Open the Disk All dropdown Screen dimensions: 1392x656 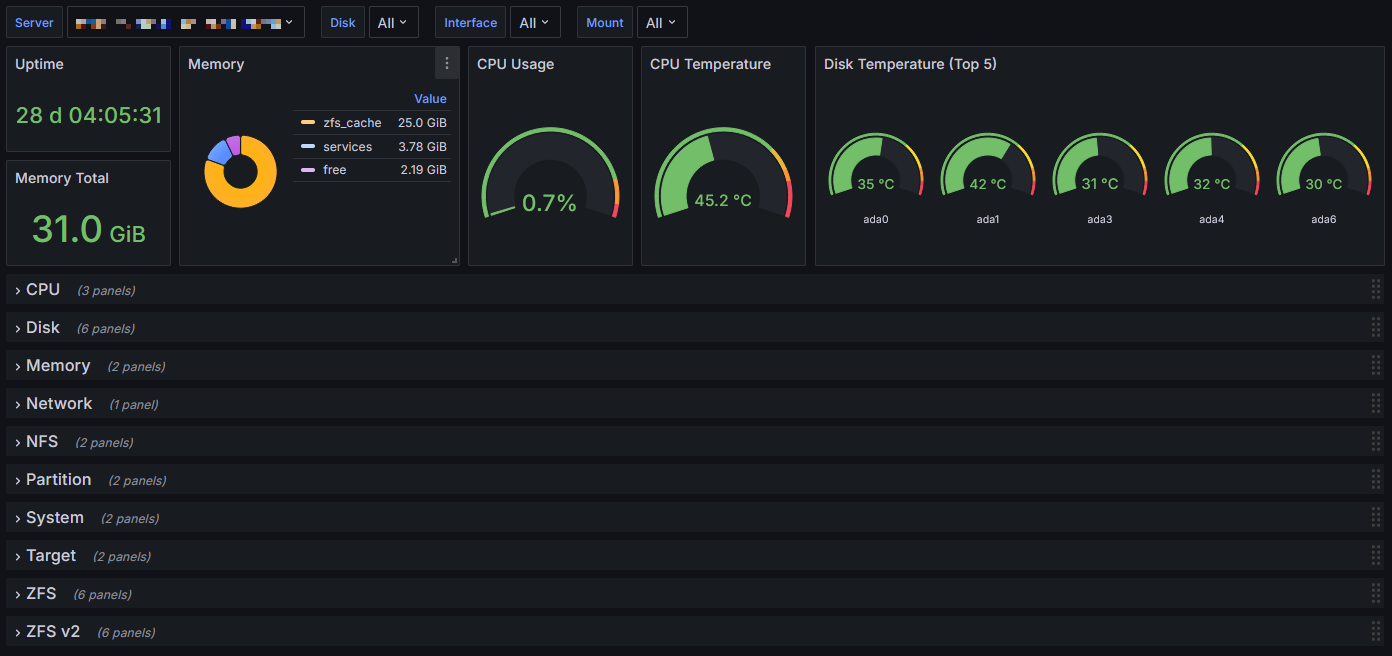tap(394, 22)
